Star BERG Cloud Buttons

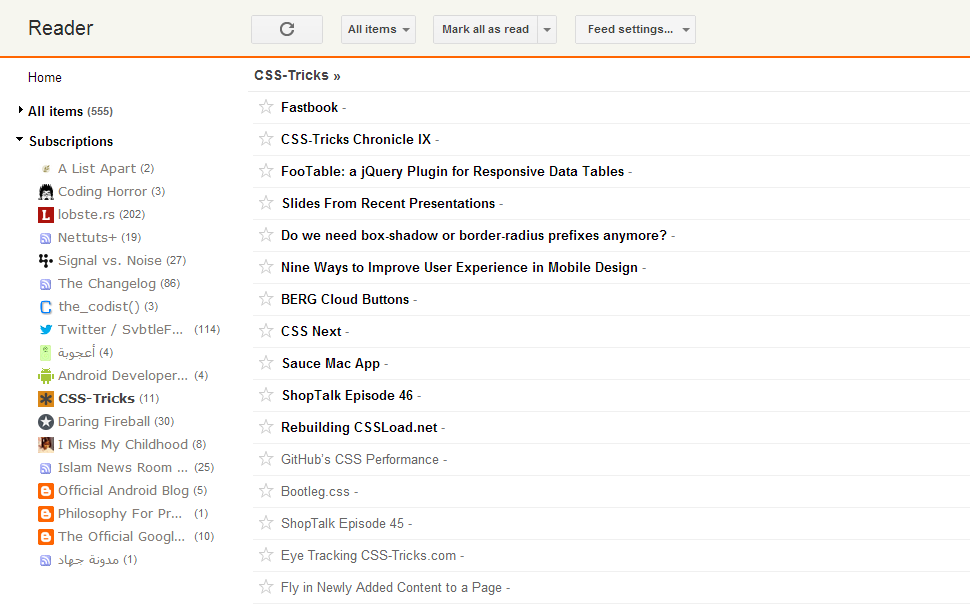pos(266,299)
